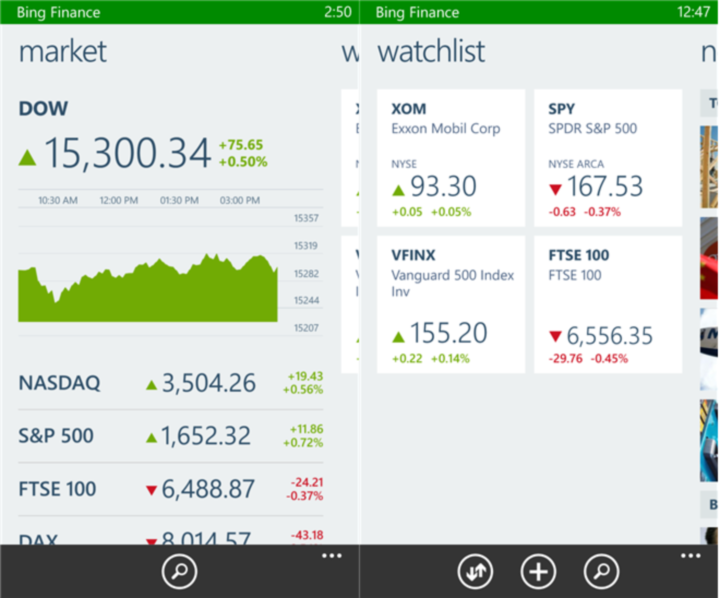Switch to the watchlist tab header
This screenshot has width=720, height=598.
click(x=431, y=52)
